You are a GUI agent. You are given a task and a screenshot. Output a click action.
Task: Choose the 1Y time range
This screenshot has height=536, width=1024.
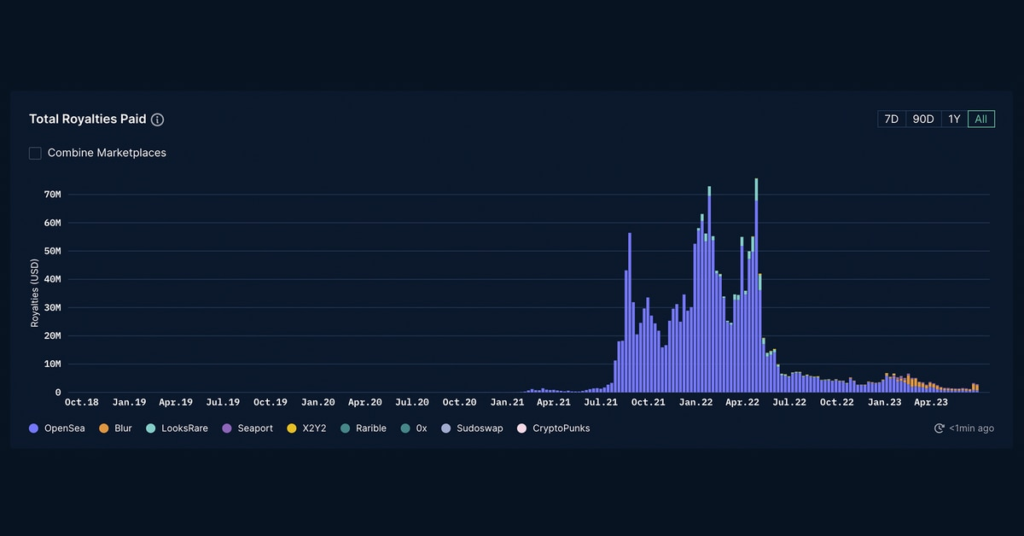point(954,119)
